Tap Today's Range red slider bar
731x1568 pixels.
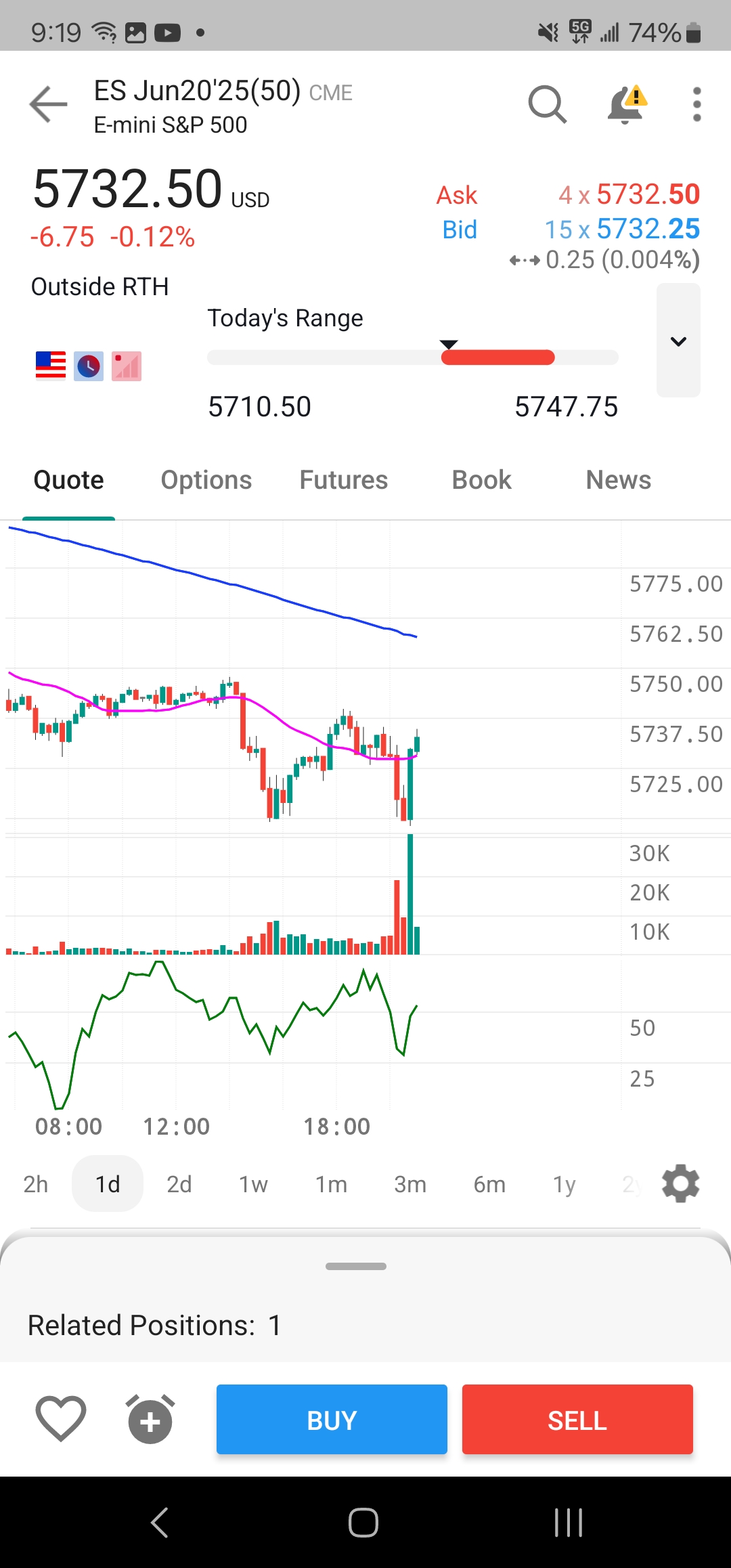click(498, 357)
